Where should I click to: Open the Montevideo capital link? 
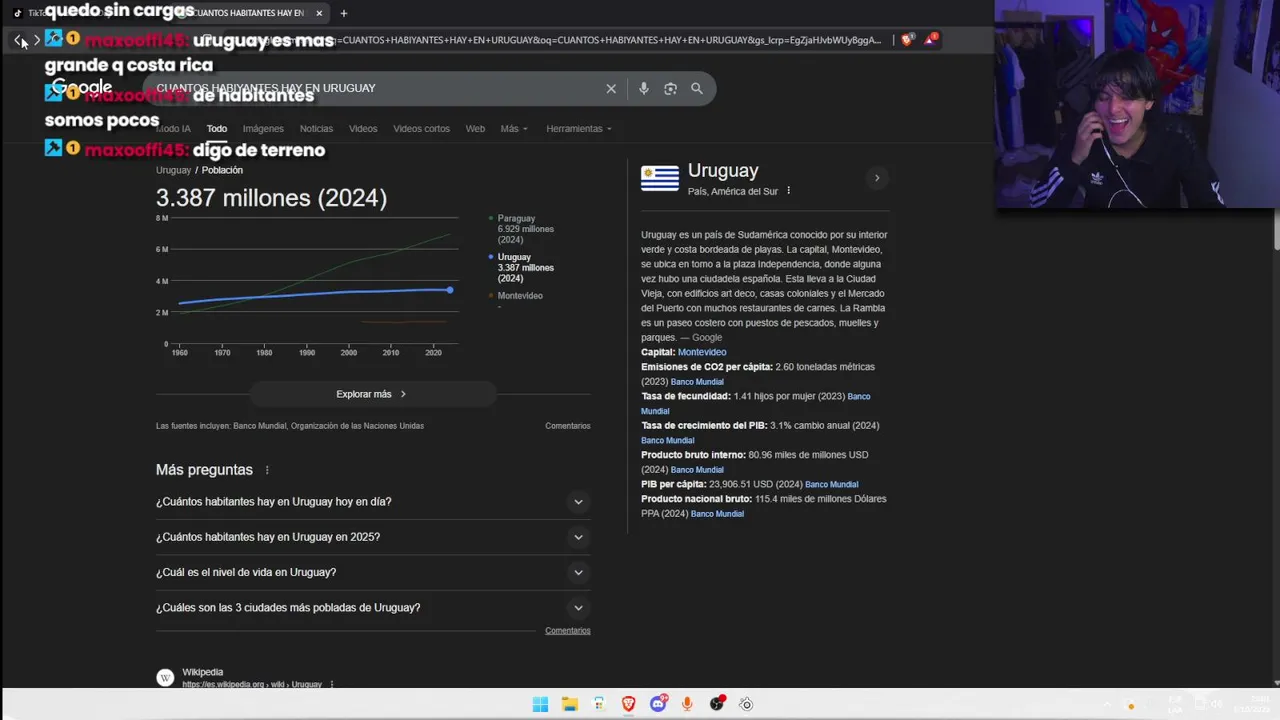(x=702, y=352)
